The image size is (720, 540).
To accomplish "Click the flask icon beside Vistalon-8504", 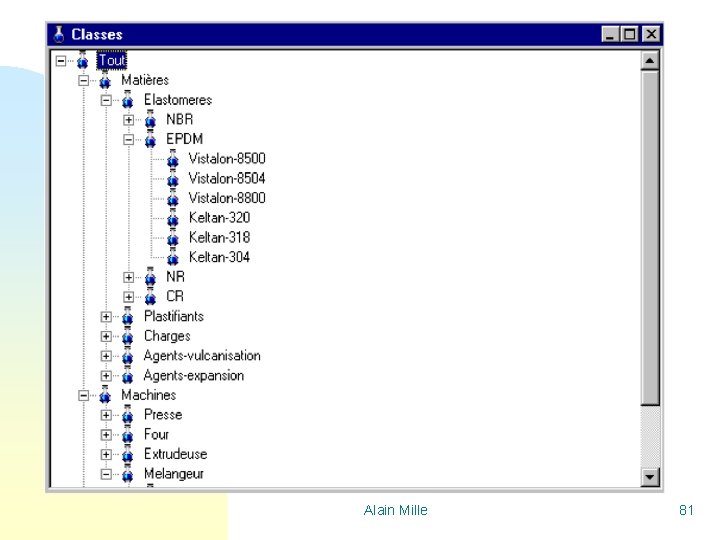I will point(173,179).
